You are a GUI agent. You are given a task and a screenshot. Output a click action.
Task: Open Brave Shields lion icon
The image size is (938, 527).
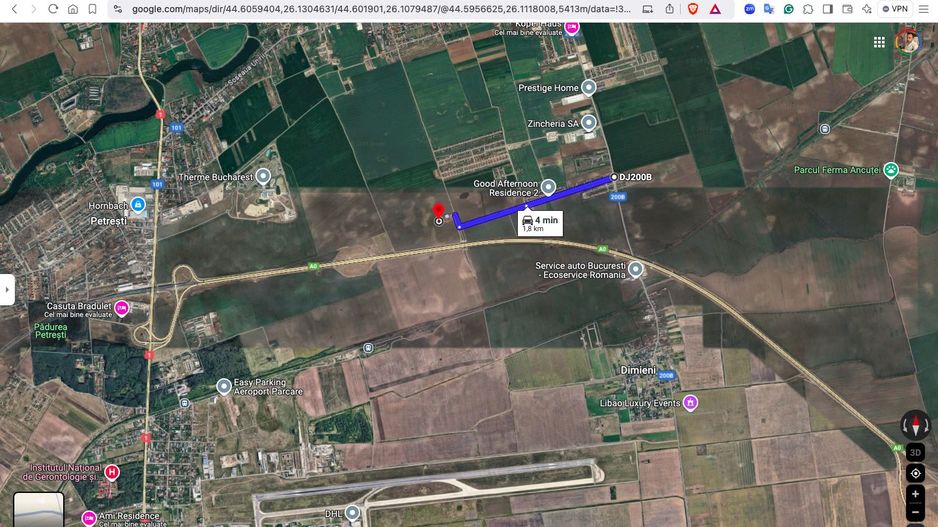click(x=693, y=9)
